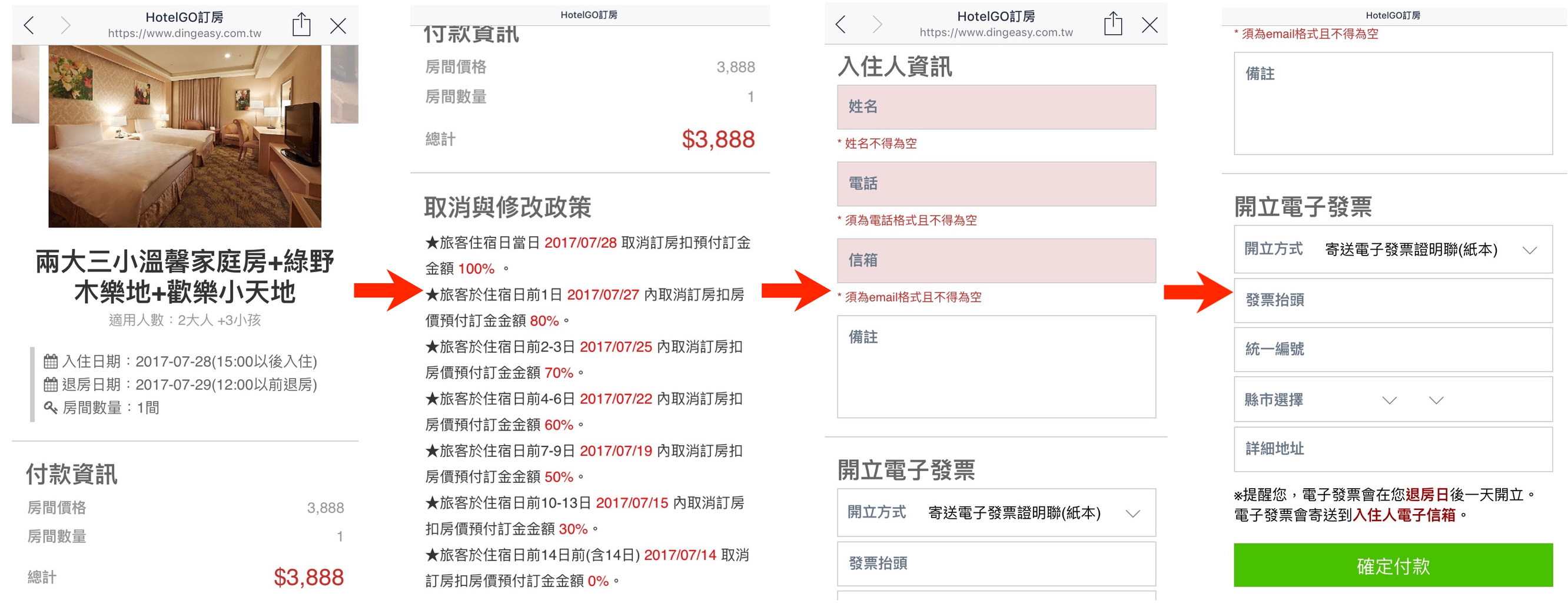Focus the 姓名 input field
The image size is (1568, 603).
tap(996, 107)
